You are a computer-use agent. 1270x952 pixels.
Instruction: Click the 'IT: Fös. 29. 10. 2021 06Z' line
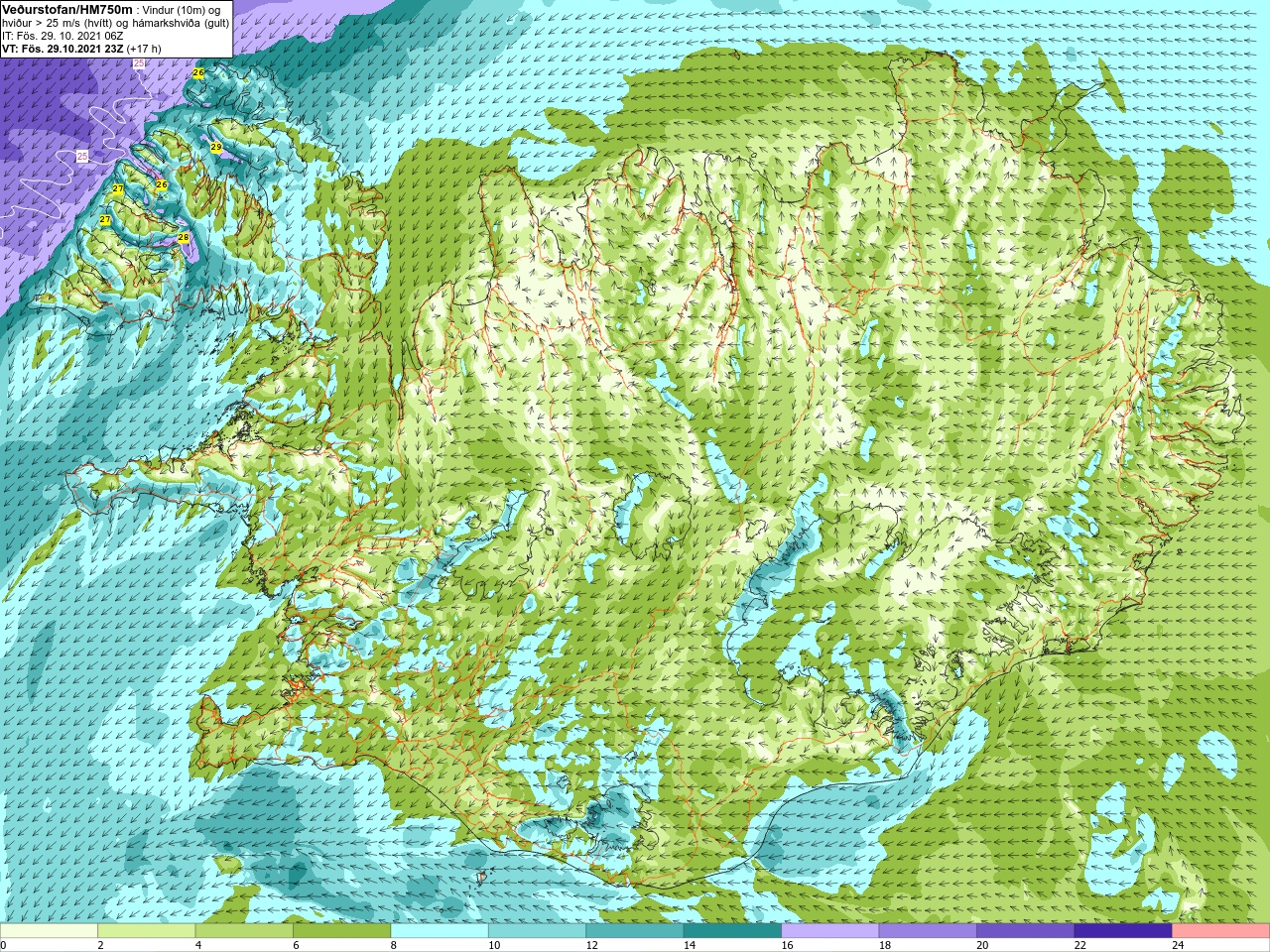(x=63, y=36)
